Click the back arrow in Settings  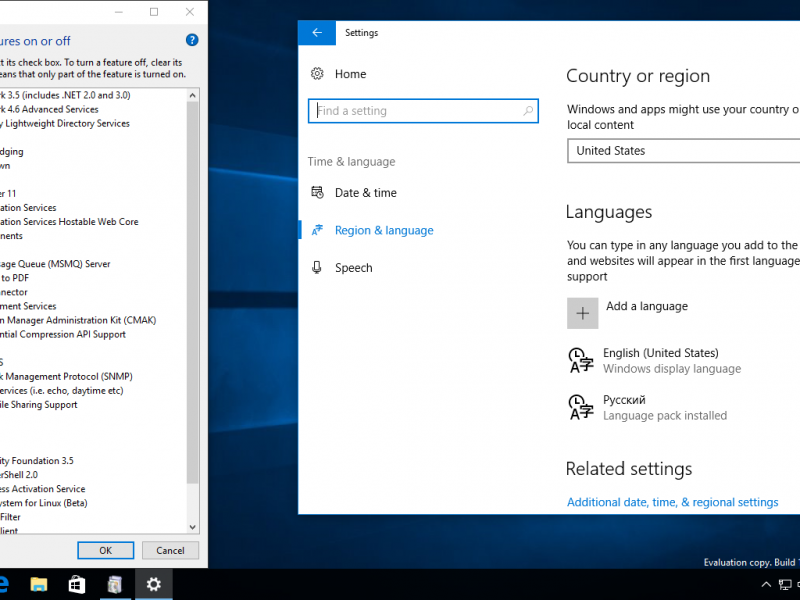click(317, 33)
